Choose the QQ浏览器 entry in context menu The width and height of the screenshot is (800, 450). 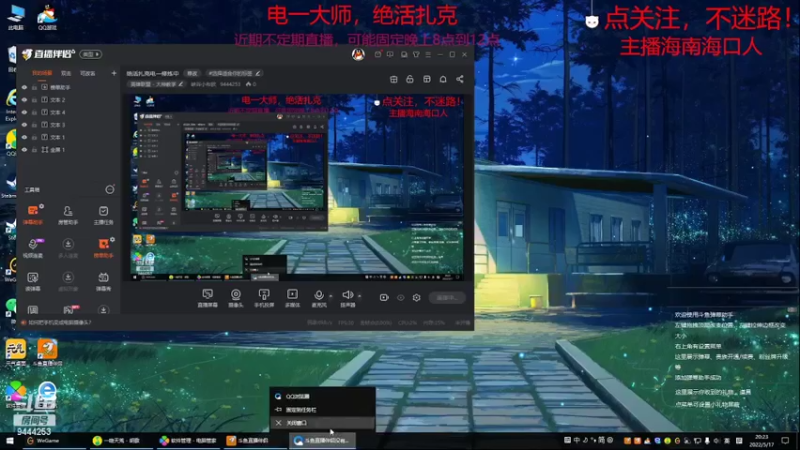tap(322, 396)
